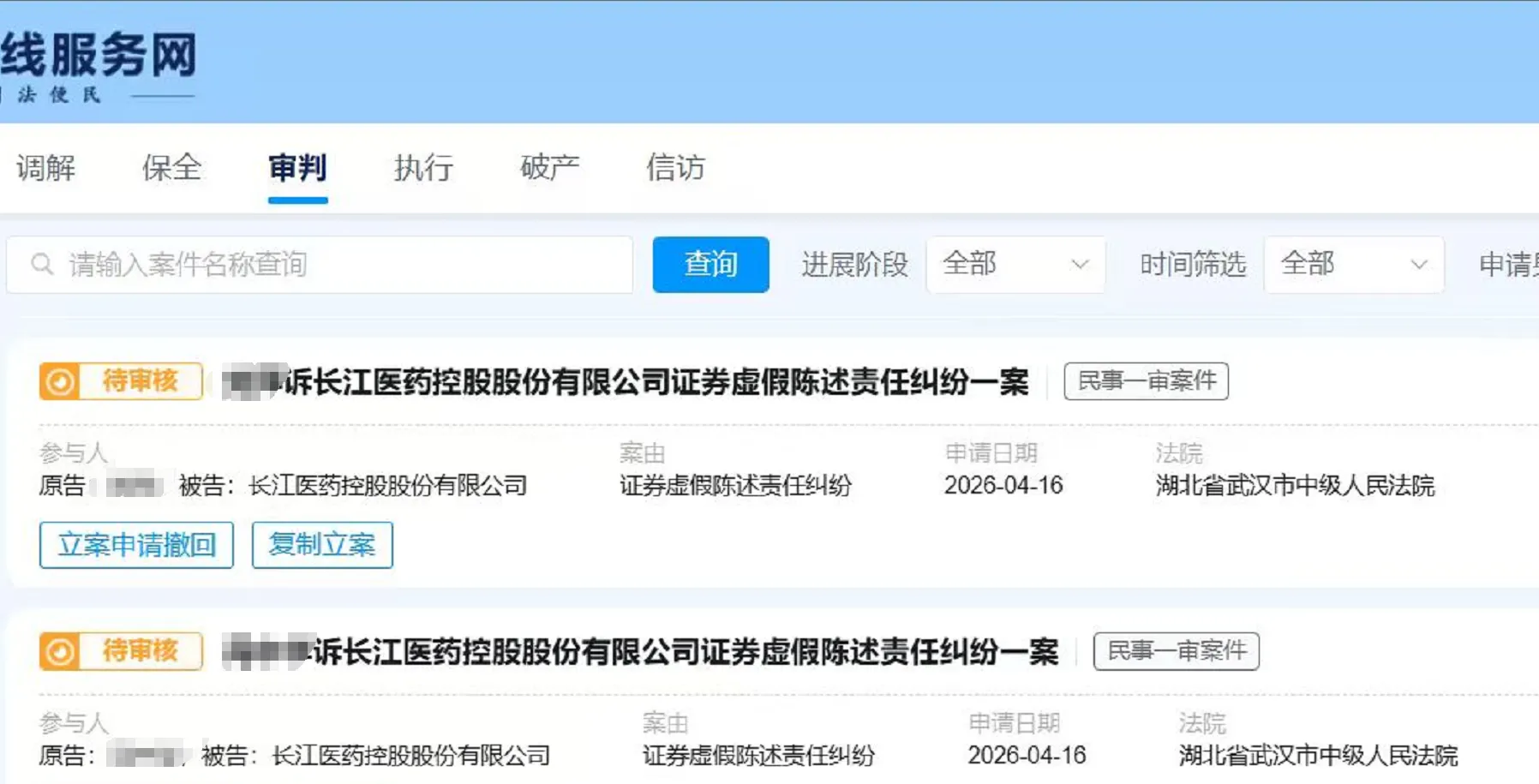Select second case's 2026-04-16 date
1539x784 pixels.
point(1027,756)
